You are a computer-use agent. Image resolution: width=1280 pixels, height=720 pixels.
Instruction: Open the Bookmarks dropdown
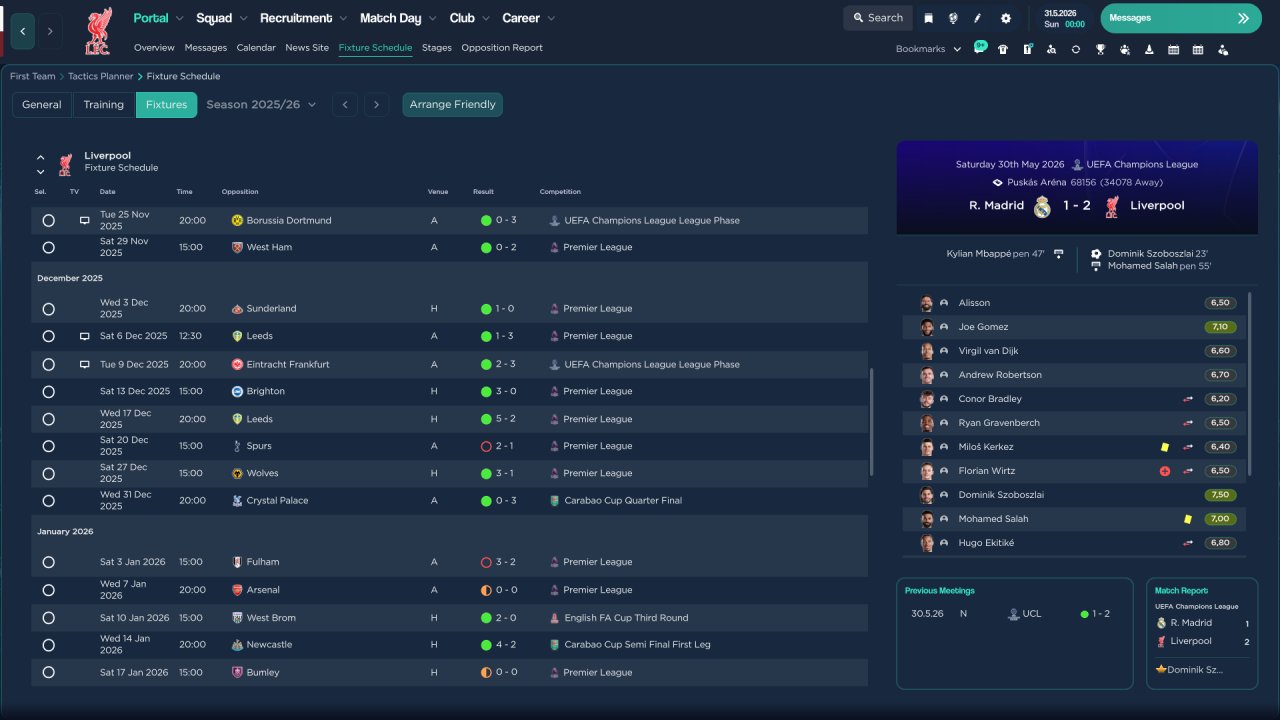coord(928,49)
